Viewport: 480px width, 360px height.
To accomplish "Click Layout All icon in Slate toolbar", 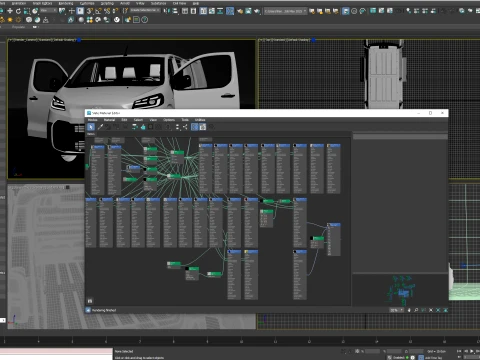I will point(177,127).
